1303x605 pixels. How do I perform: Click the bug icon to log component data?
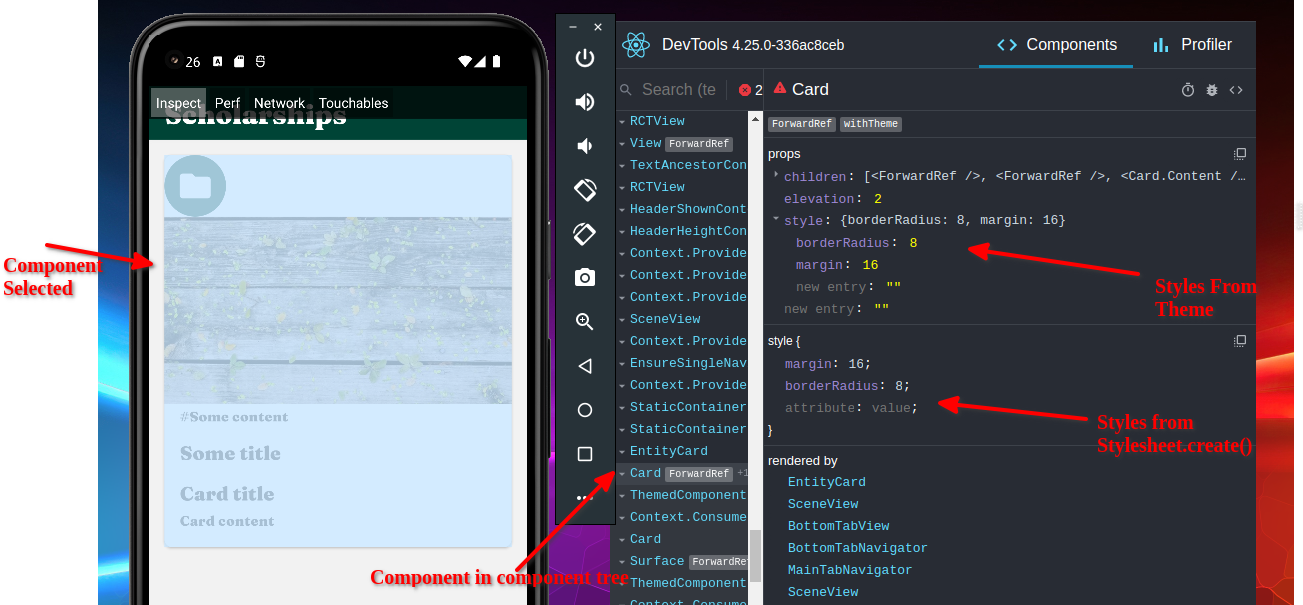click(1212, 90)
